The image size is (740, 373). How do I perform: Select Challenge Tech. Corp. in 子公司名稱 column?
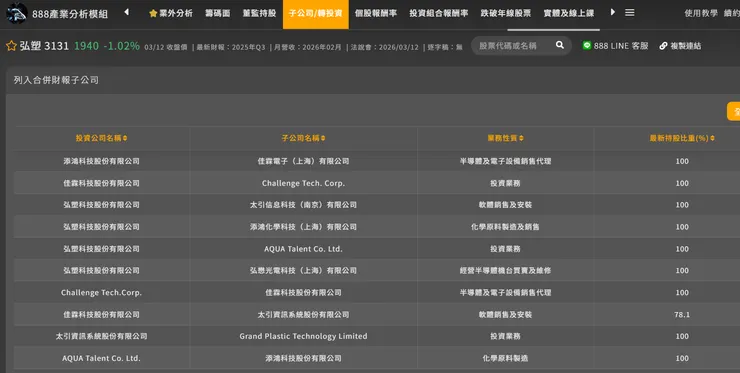[303, 183]
